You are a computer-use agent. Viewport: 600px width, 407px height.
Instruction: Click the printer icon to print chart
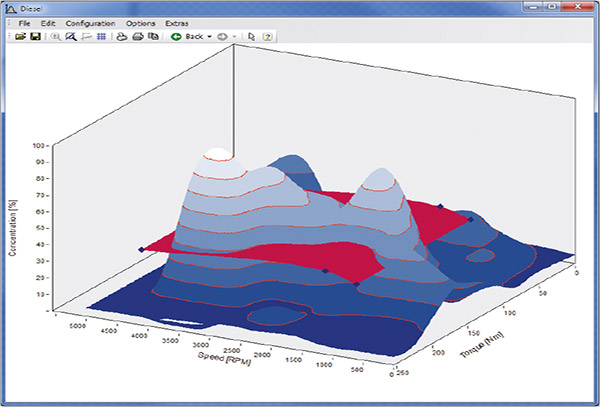pos(138,36)
